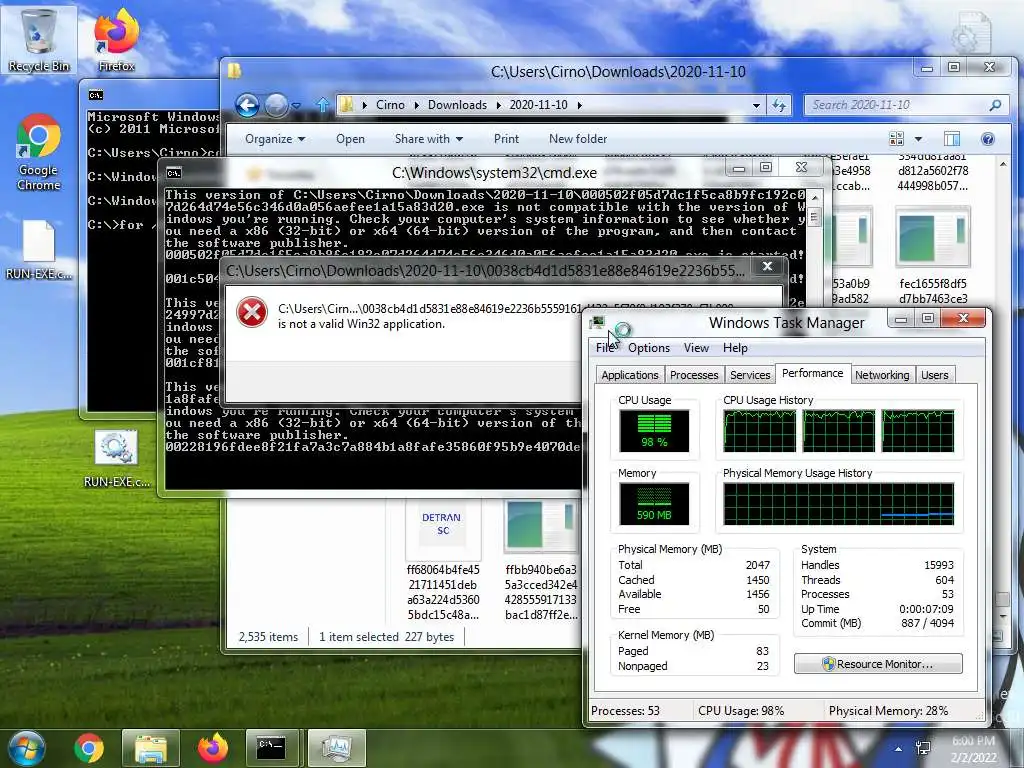
Task: Select the blank RUN-EXE file icon on desktop
Action: click(x=39, y=250)
